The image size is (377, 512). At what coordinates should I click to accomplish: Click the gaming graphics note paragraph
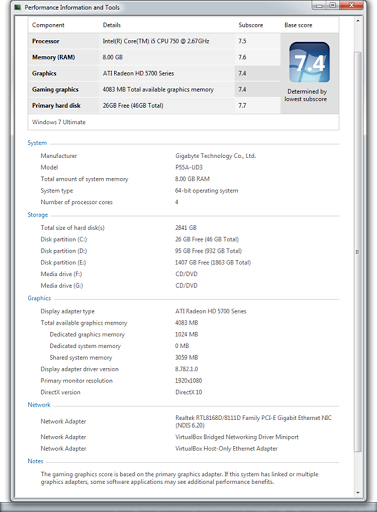coord(180,478)
